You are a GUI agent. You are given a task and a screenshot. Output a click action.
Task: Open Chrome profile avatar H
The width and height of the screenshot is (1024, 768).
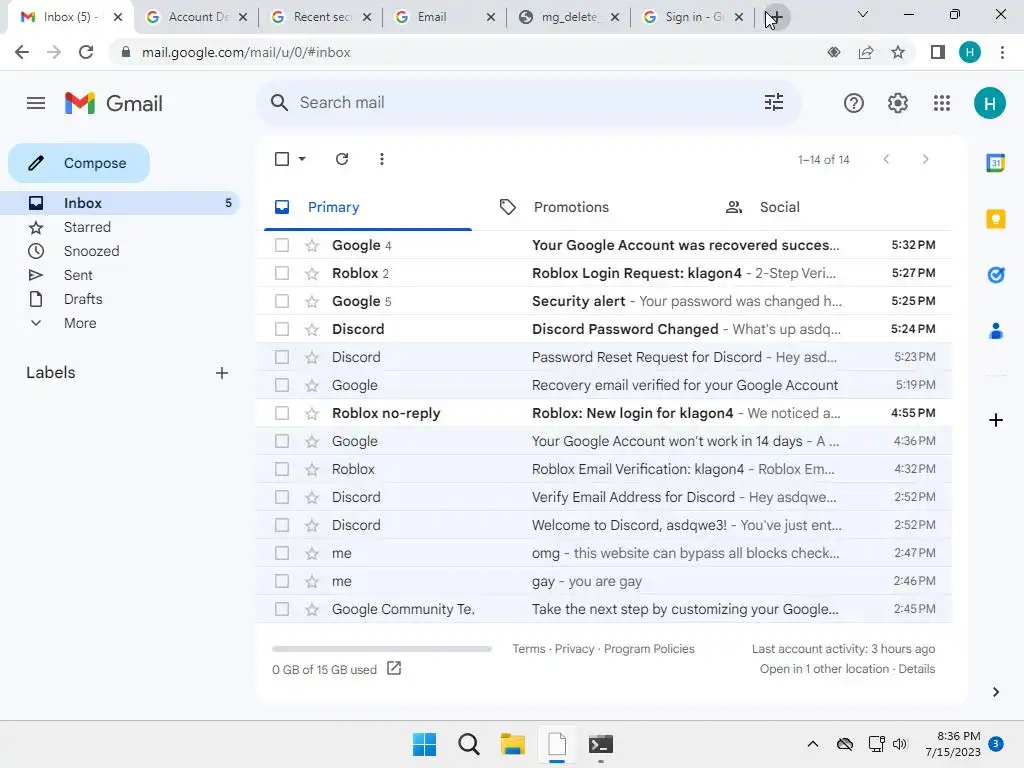[x=970, y=52]
